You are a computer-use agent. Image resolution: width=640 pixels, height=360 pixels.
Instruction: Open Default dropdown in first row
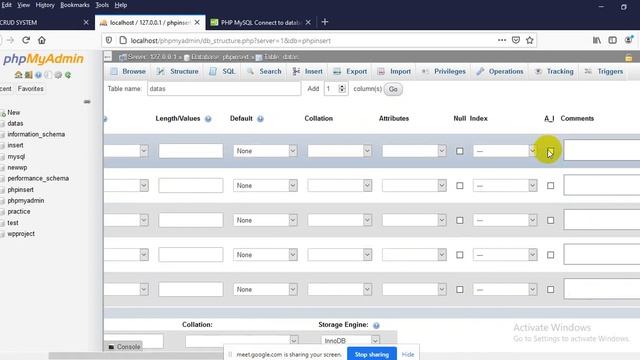point(265,151)
